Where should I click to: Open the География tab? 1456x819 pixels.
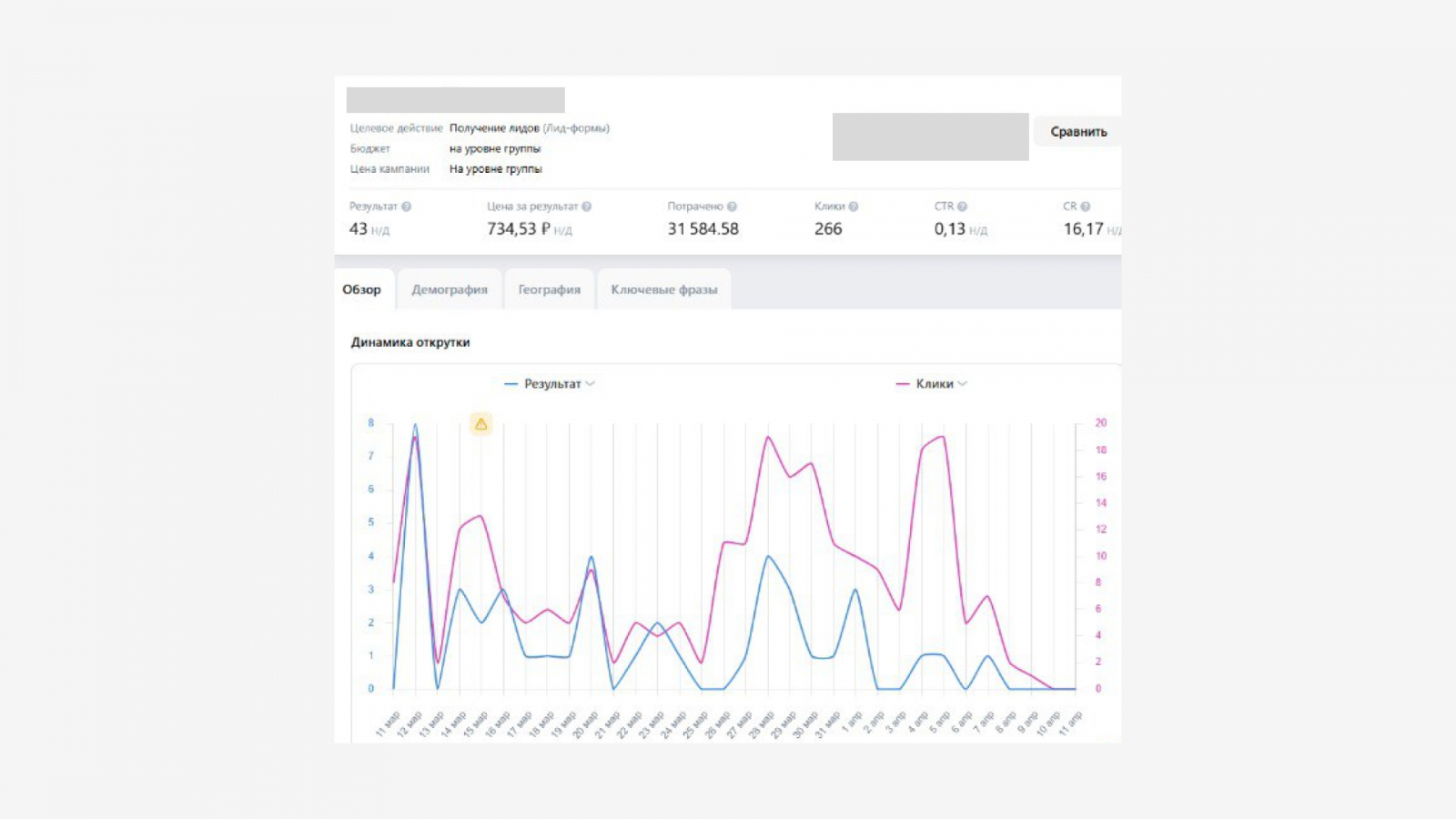pyautogui.click(x=549, y=289)
